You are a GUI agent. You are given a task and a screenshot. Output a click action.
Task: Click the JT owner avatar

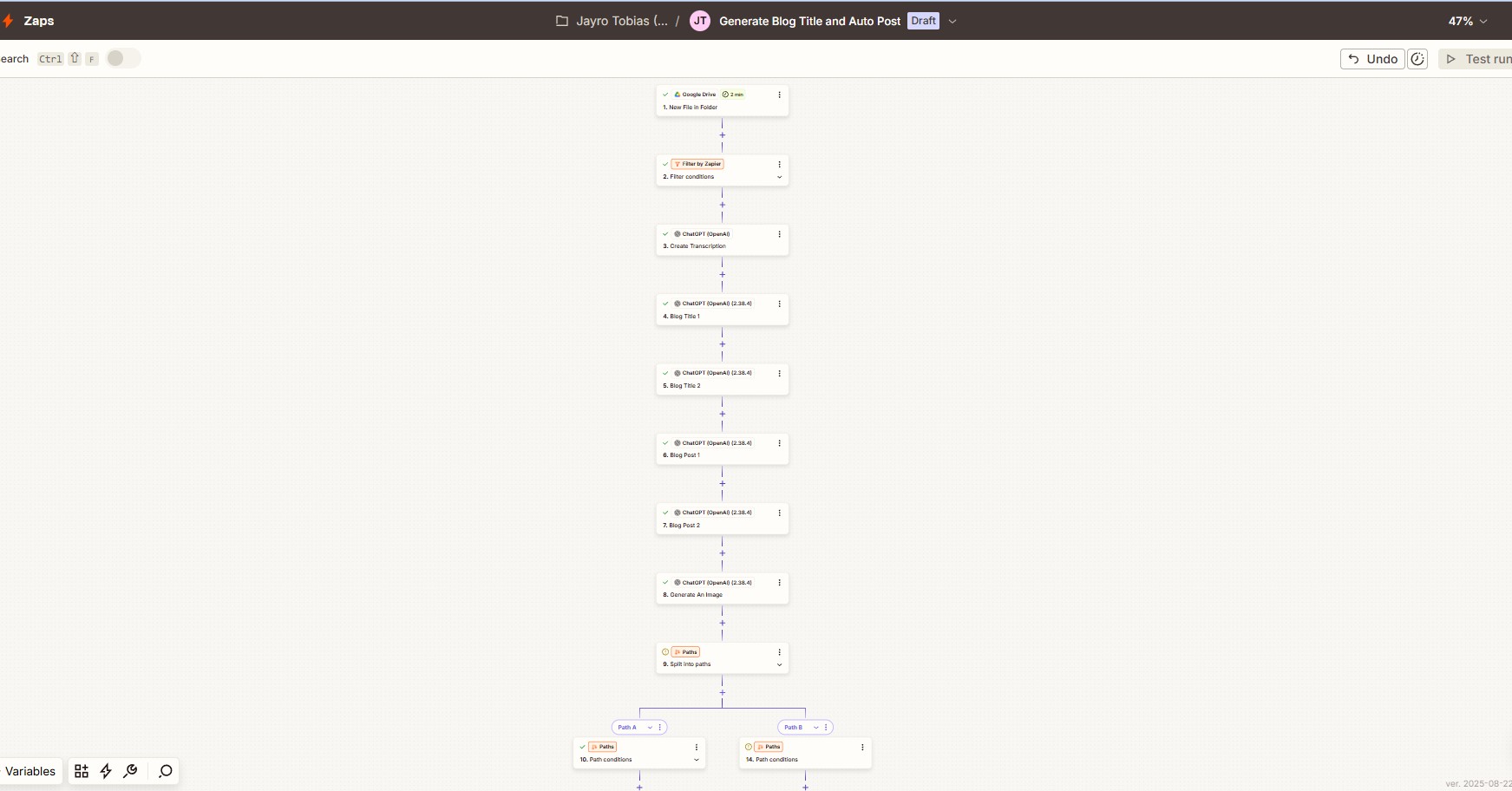coord(700,21)
